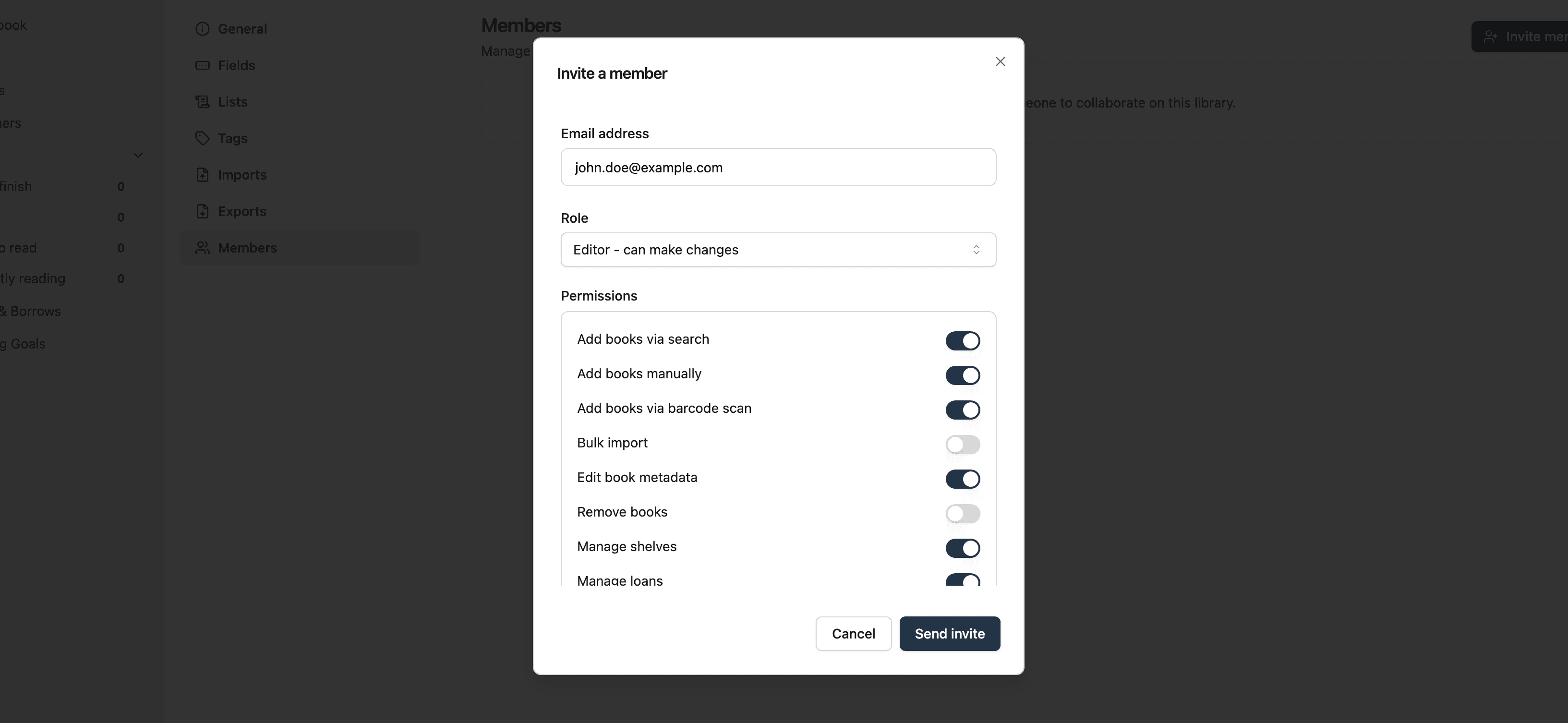Disable the Edit book metadata permission
The image size is (1568, 723).
click(962, 479)
